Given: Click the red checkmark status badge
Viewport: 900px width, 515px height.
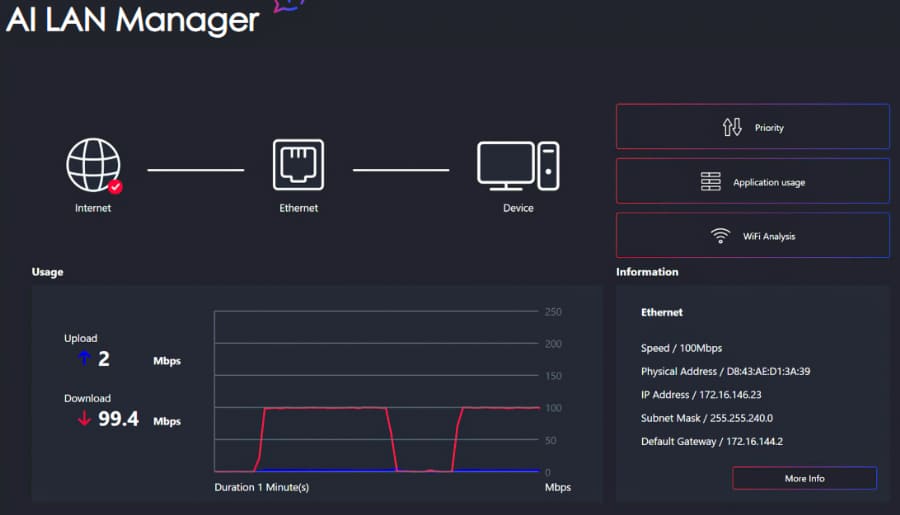Looking at the screenshot, I should [x=116, y=186].
